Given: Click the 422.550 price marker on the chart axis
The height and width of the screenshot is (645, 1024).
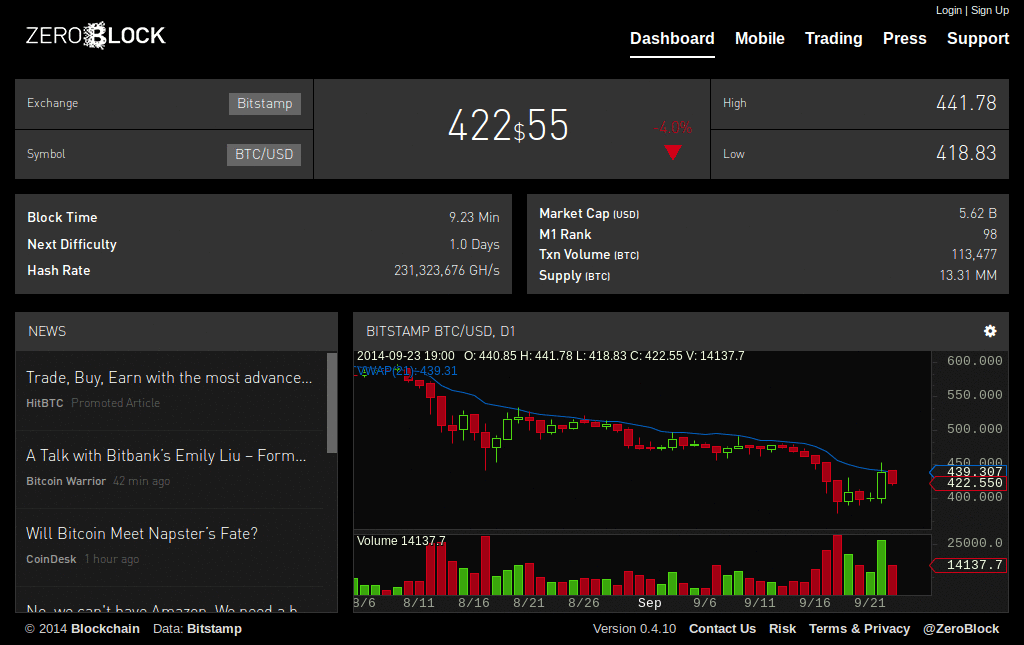Looking at the screenshot, I should pos(970,483).
